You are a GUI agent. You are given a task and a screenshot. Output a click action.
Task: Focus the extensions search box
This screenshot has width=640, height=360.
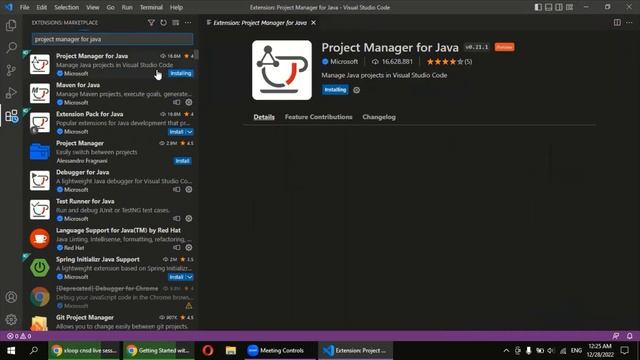coord(113,39)
